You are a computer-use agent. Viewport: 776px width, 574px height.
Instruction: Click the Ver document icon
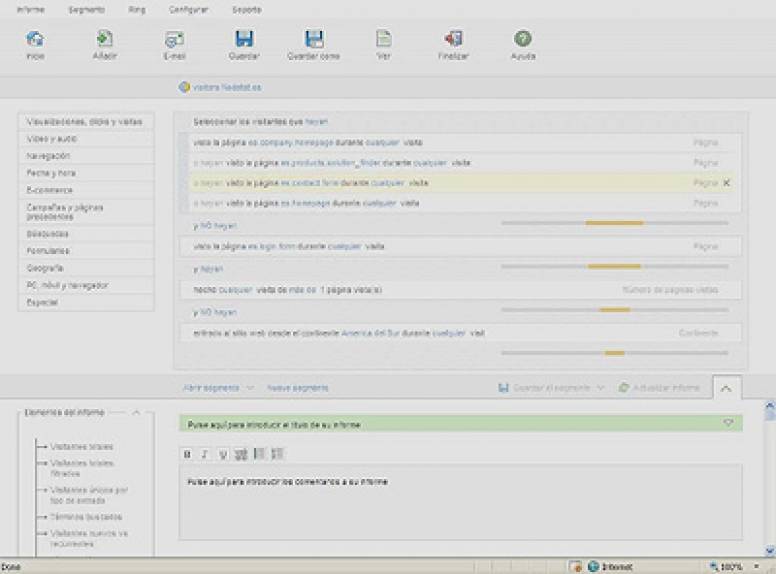(383, 39)
